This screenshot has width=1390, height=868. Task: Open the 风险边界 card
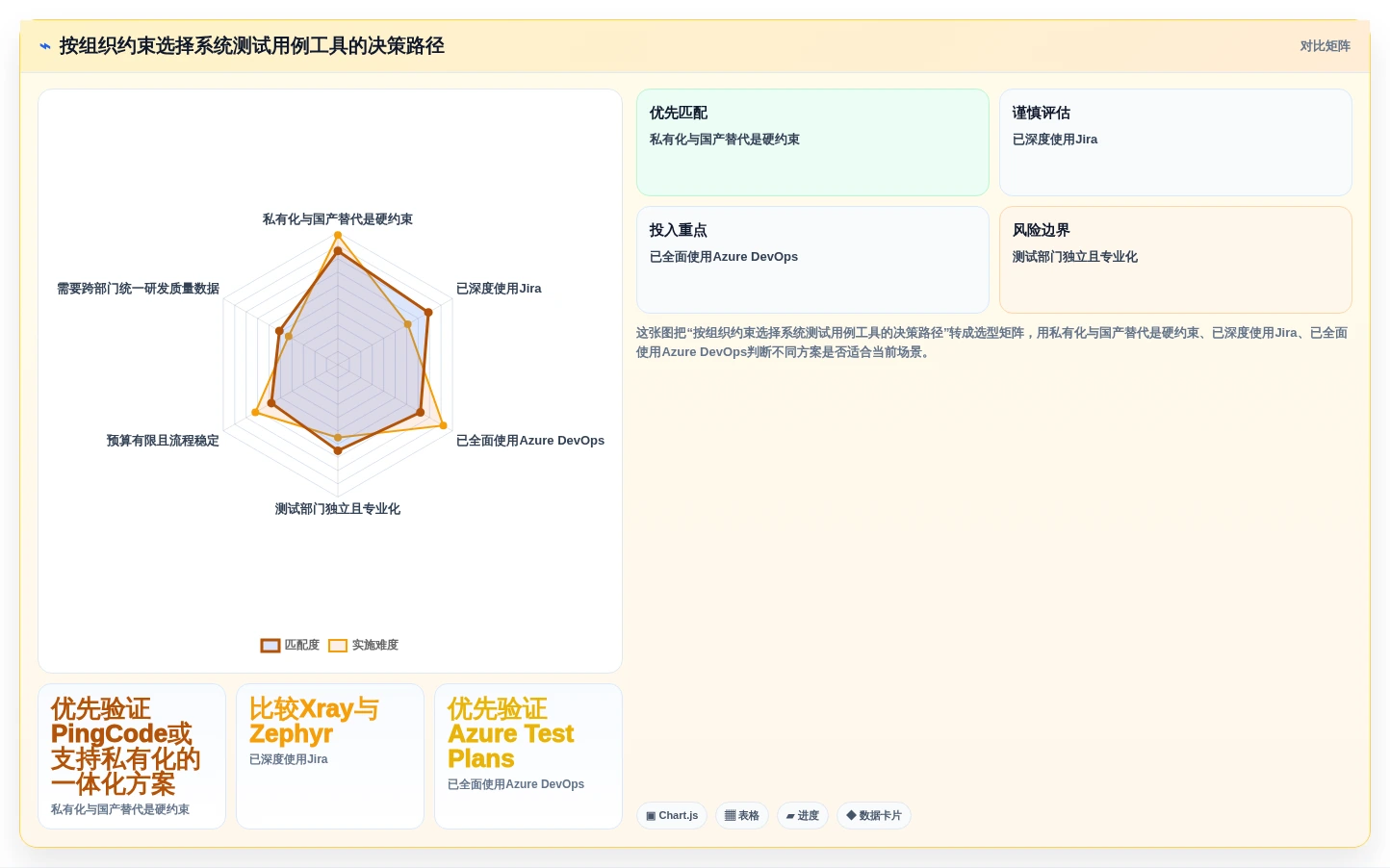pyautogui.click(x=1175, y=260)
